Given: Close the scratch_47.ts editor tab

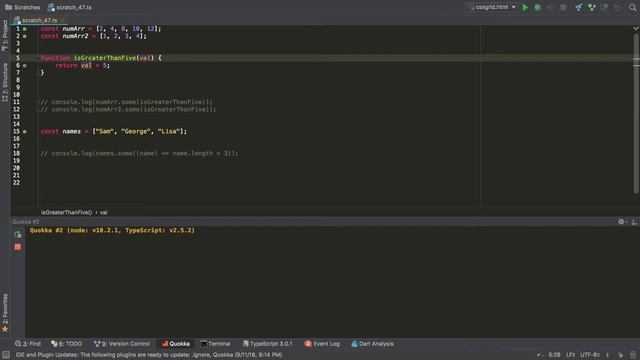Looking at the screenshot, I should pos(62,20).
